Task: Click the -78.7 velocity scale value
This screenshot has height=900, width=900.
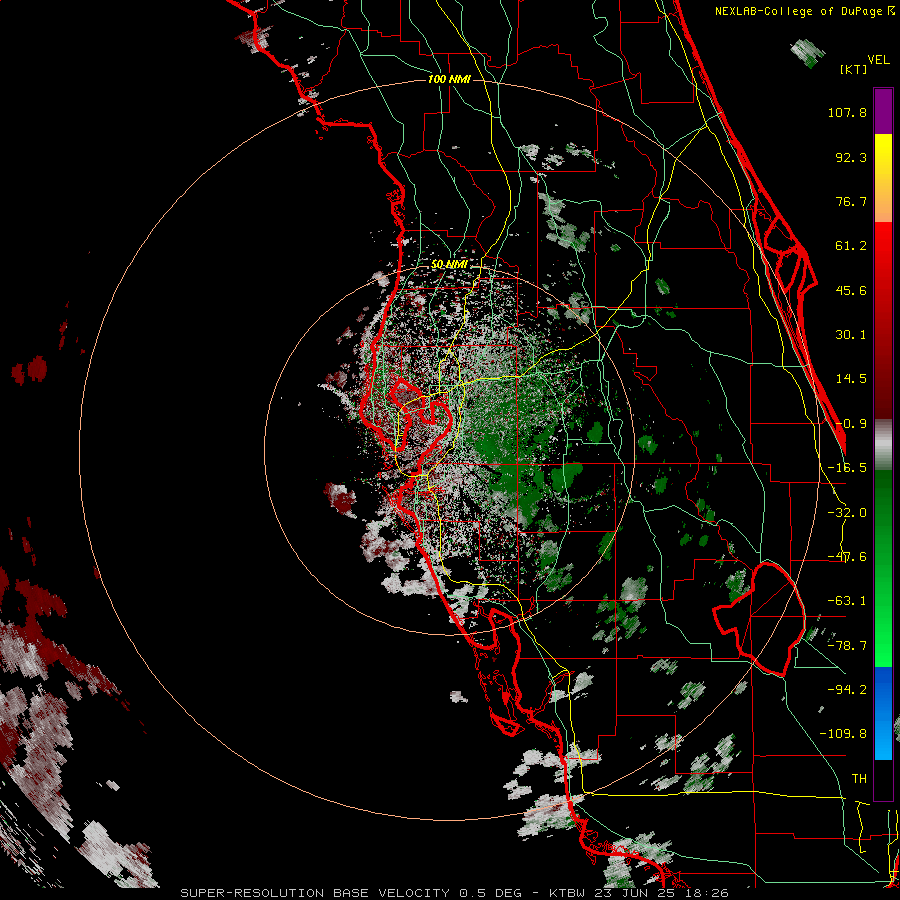Action: (847, 646)
